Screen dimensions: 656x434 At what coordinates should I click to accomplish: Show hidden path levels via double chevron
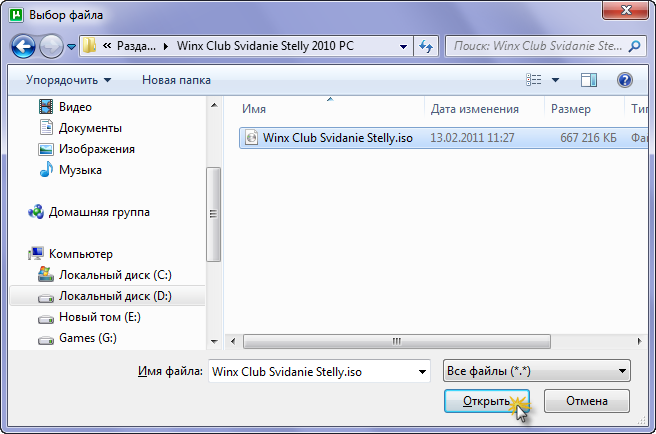[107, 46]
